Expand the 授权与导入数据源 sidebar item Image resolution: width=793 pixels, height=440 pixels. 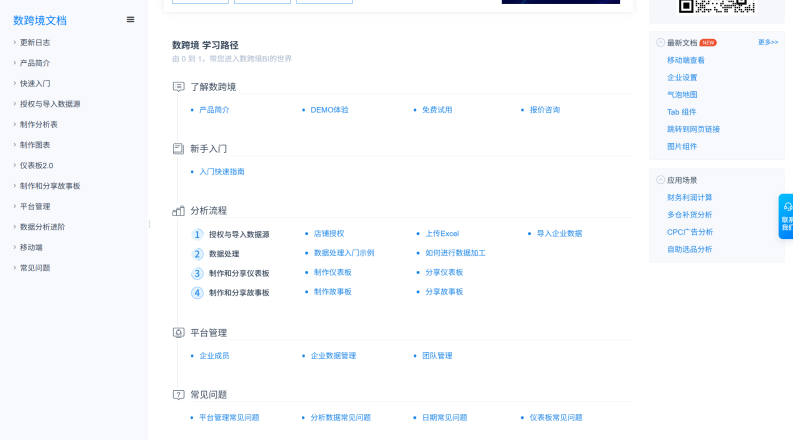(49, 104)
